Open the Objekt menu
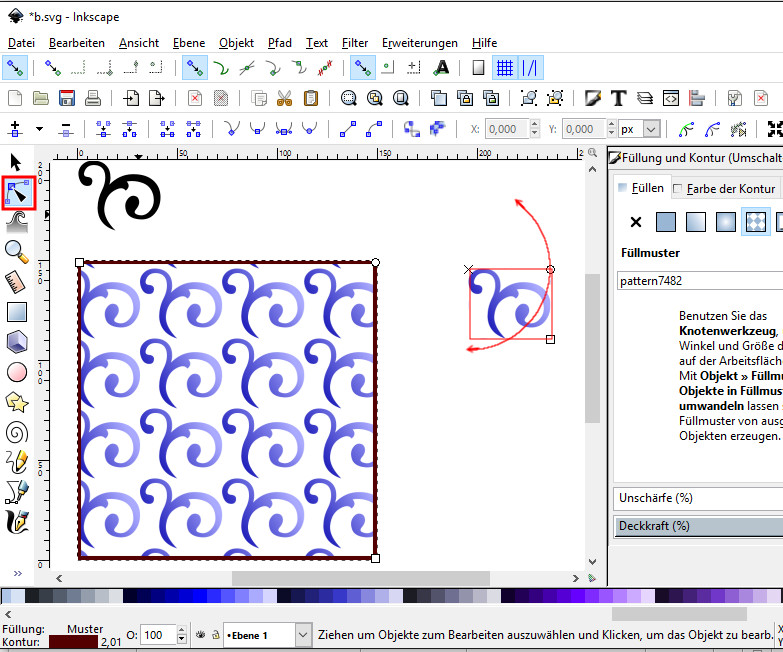The width and height of the screenshot is (783, 652). (x=236, y=43)
